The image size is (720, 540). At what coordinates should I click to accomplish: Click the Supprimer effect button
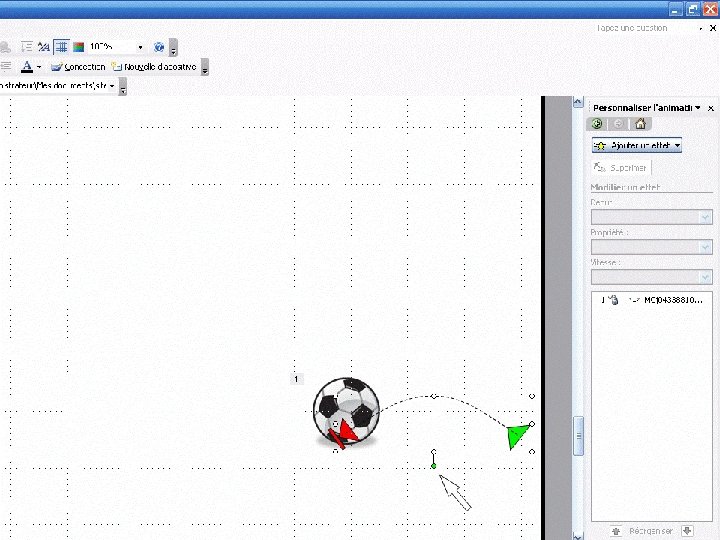click(x=621, y=168)
